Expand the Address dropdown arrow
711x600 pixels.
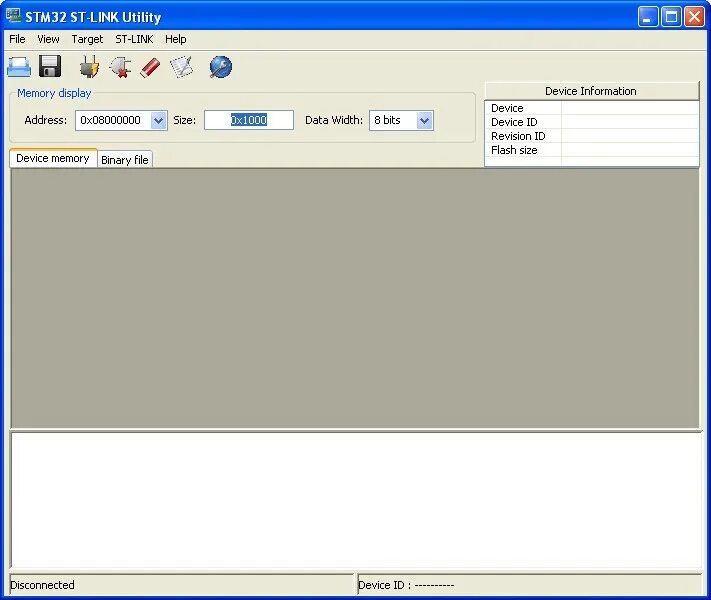158,121
